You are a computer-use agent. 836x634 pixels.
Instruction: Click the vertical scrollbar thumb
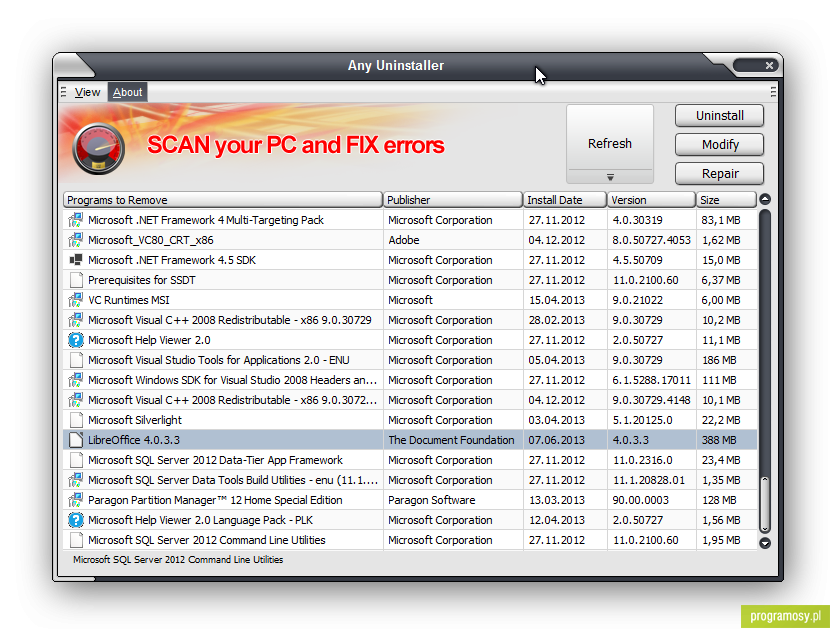[x=765, y=504]
